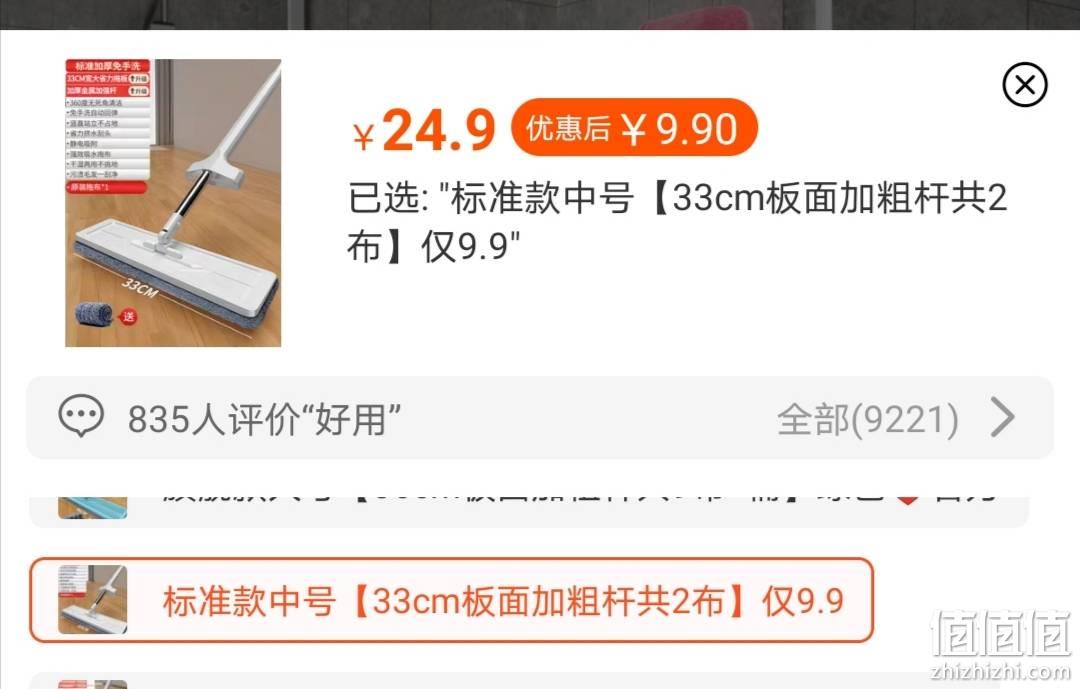The width and height of the screenshot is (1080, 689).
Task: Tap the thumbnail inside the 标准款中号 option
Action: 92,599
